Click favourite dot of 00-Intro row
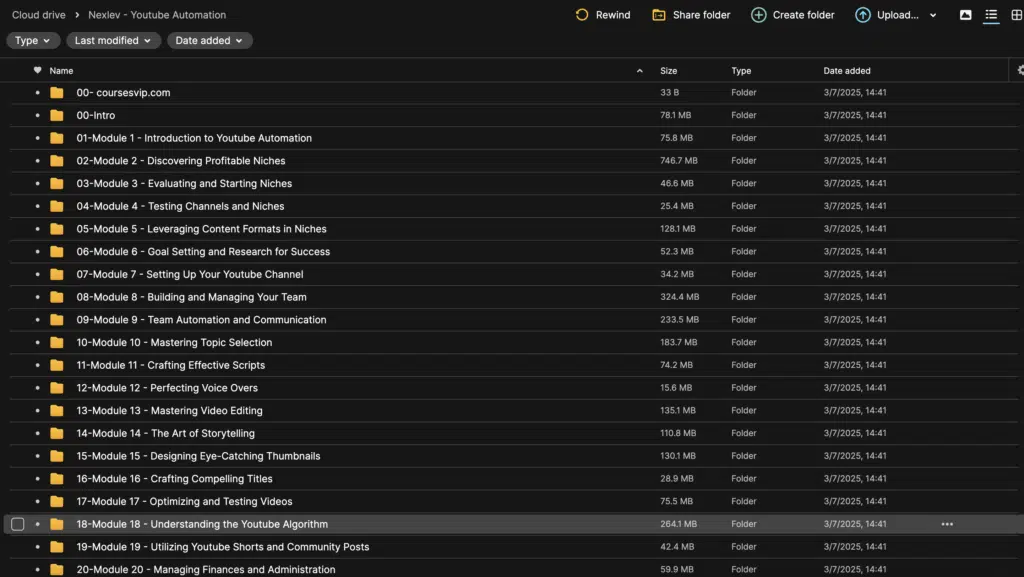The height and width of the screenshot is (577, 1024). coord(37,116)
